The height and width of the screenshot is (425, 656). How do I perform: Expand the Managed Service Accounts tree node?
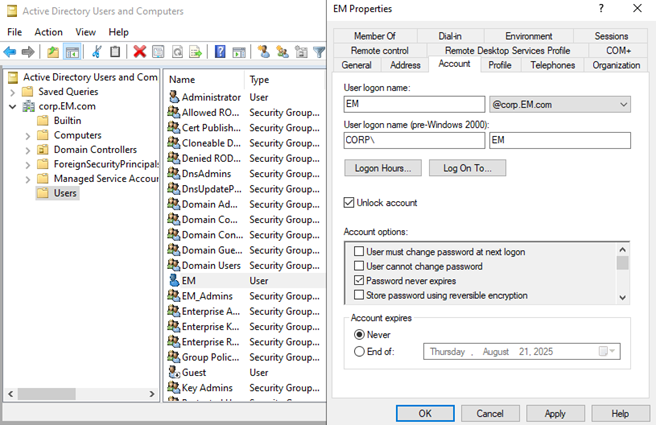point(28,180)
